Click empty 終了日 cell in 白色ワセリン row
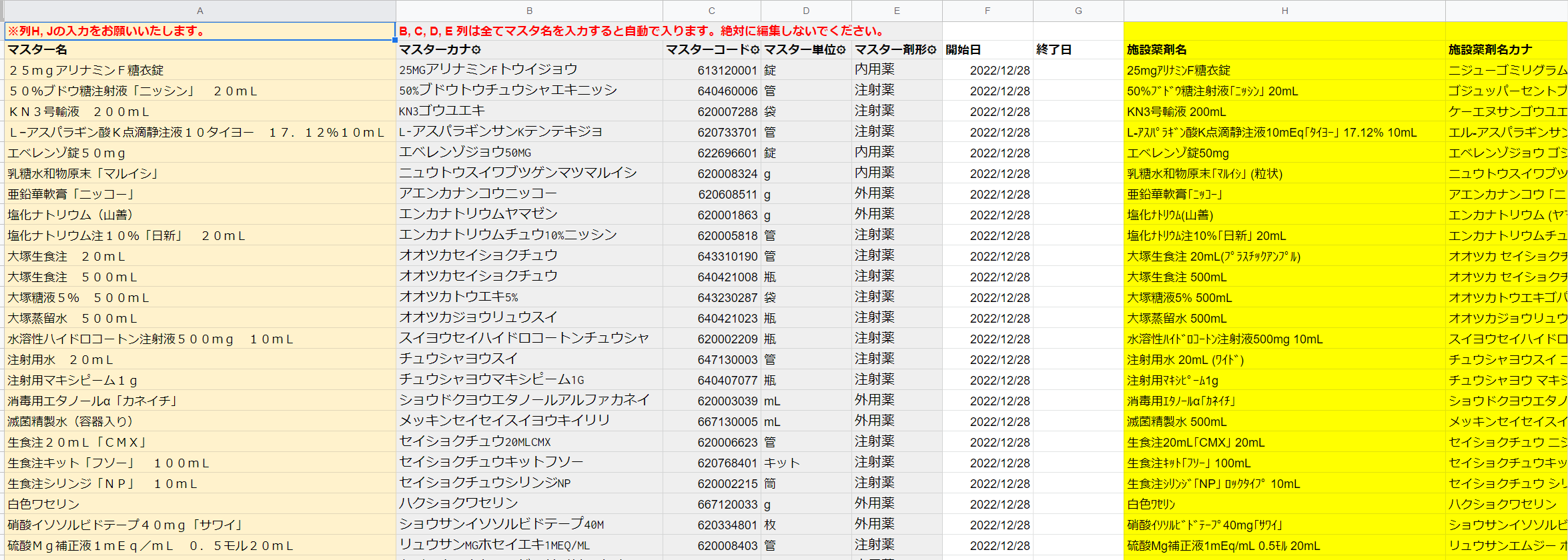The image size is (1568, 560). [1078, 504]
